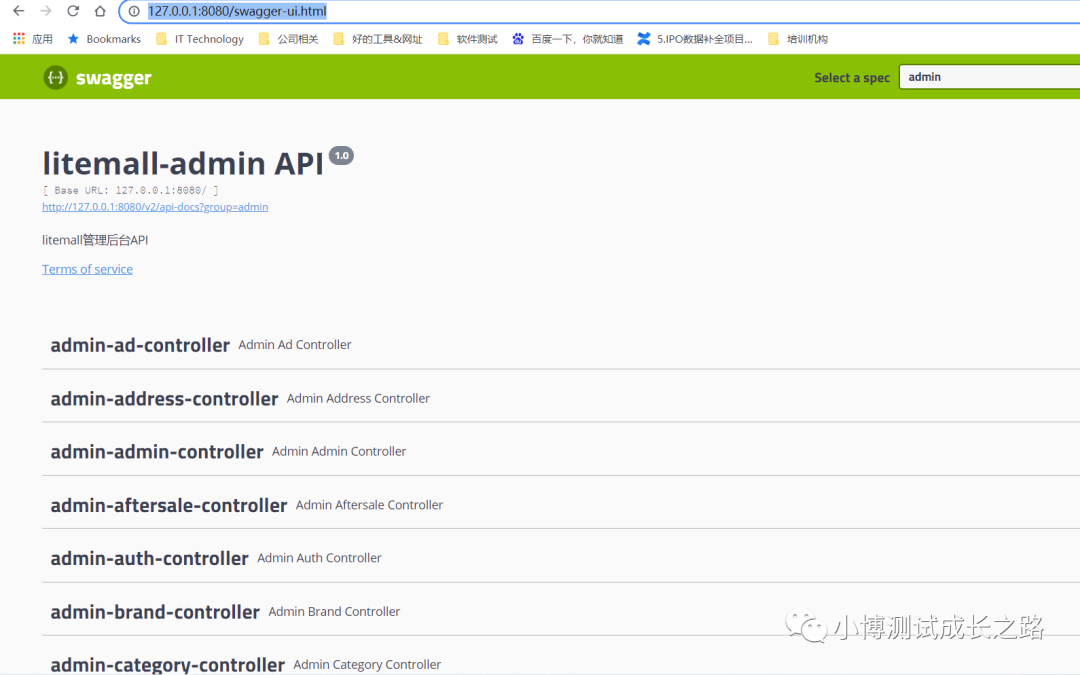Expand admin-auth-controller section
Screen dimensions: 1080x675
[561, 558]
